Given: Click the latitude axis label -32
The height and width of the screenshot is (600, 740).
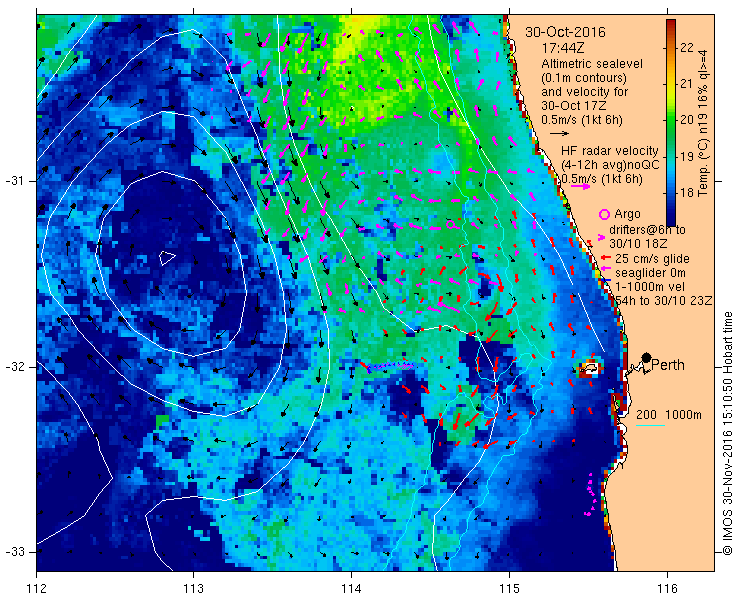Looking at the screenshot, I should click(x=15, y=367).
